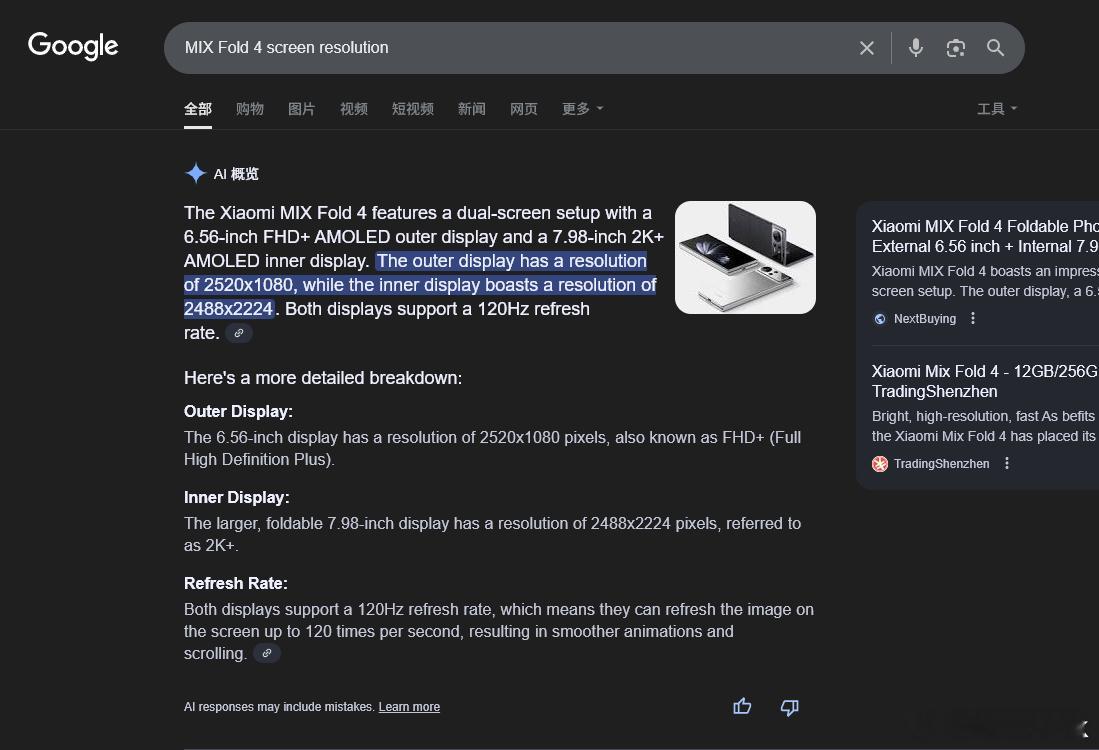Switch to the 图片 tab
The image size is (1099, 750).
(x=301, y=109)
